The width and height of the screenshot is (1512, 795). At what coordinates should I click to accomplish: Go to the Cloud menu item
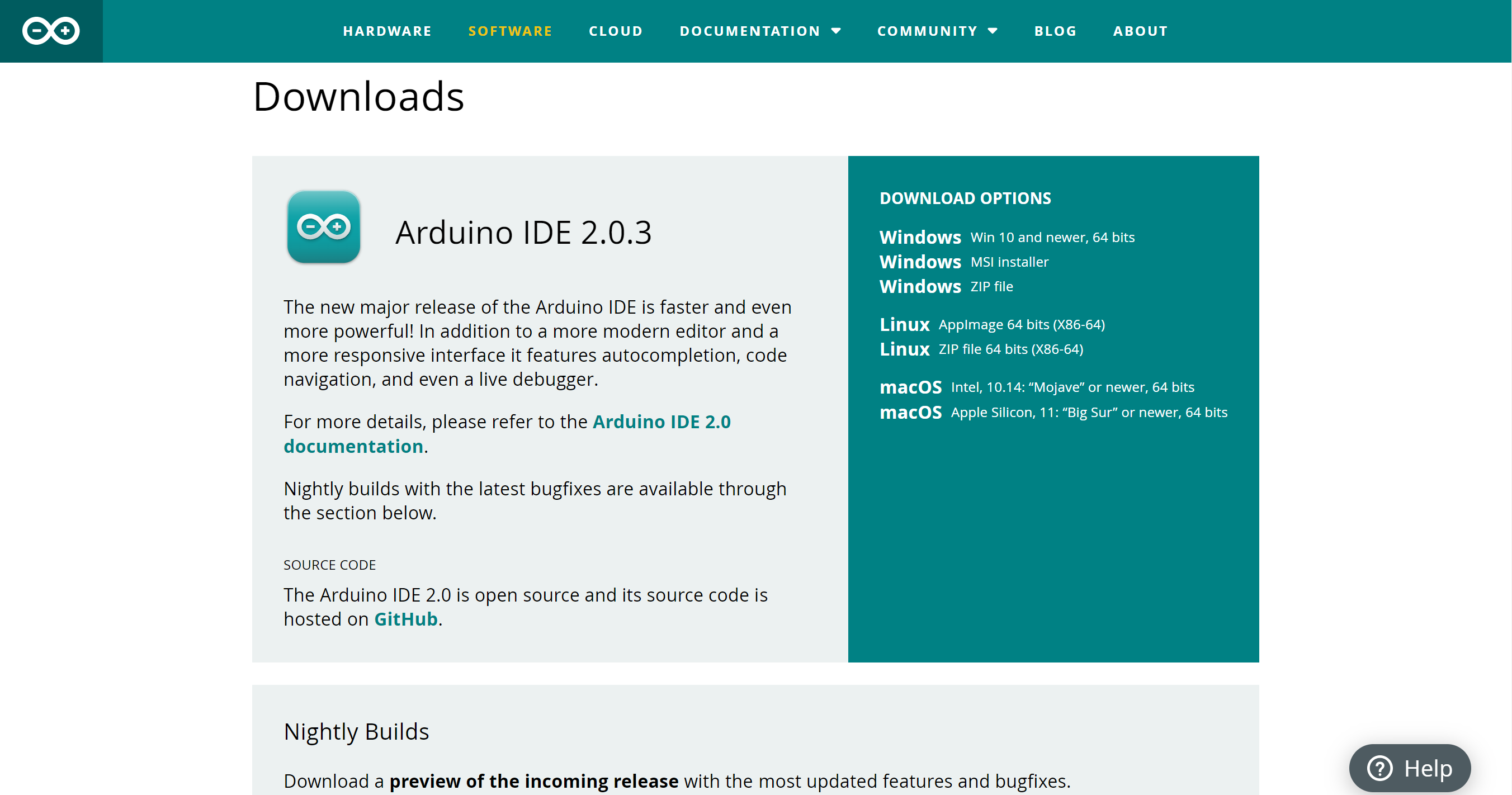pos(616,31)
